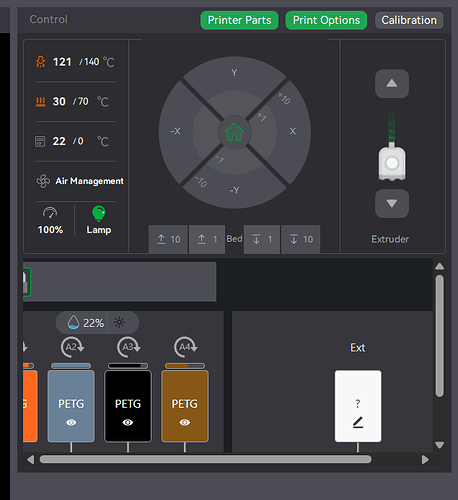458x500 pixels.
Task: Extrude filament with extruder down arrow
Action: pos(392,203)
